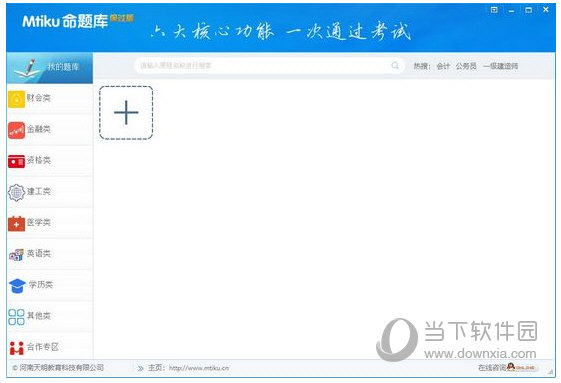Viewport: 561px width, 383px height.
Task: Select the 其他类 four squares icon
Action: click(x=16, y=317)
